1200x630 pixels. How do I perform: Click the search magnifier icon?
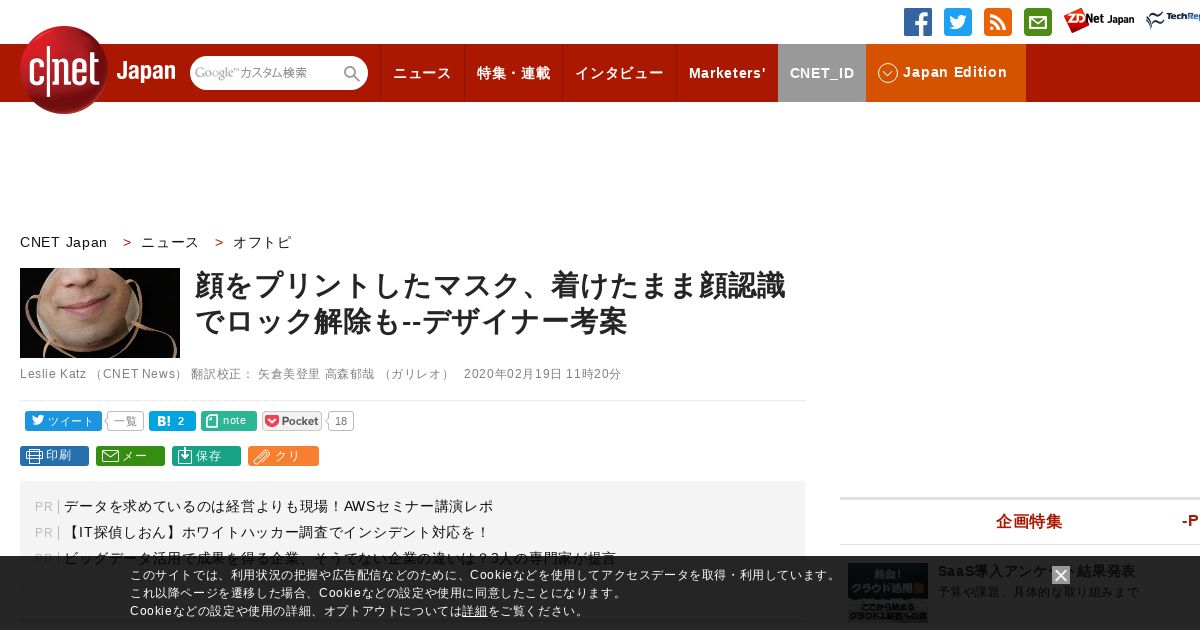tap(352, 73)
